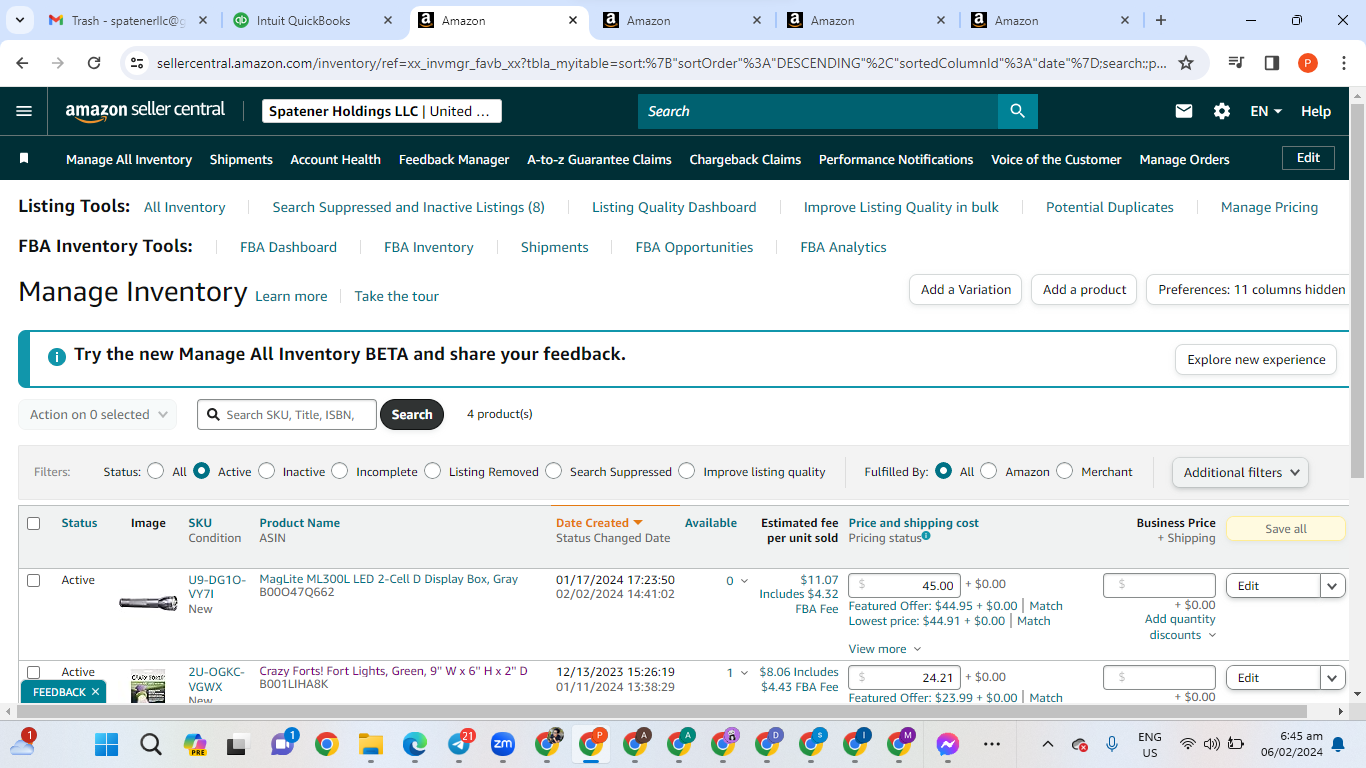This screenshot has width=1366, height=768.
Task: Open the Windows Start menu
Action: tap(106, 744)
